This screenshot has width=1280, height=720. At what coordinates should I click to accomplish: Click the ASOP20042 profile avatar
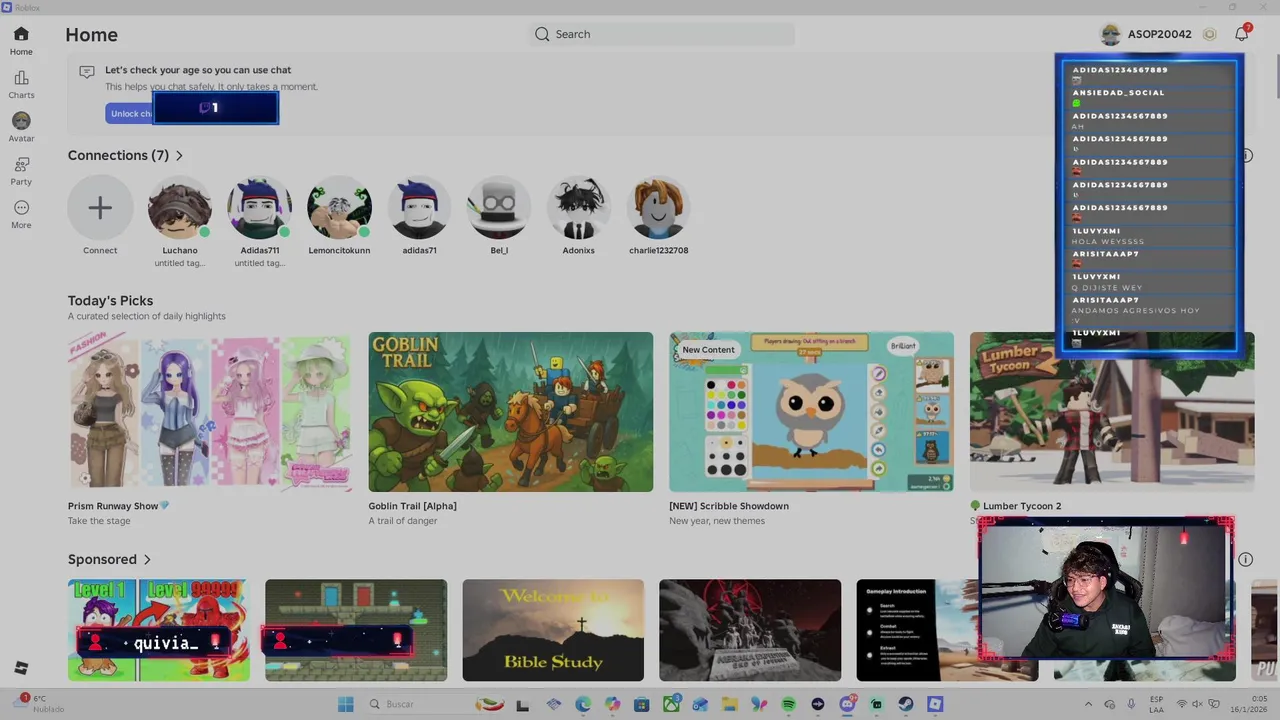point(1110,34)
